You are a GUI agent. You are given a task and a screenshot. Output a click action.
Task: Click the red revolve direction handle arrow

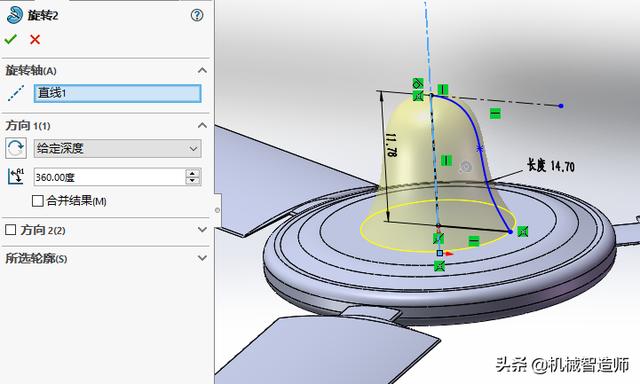pos(449,253)
